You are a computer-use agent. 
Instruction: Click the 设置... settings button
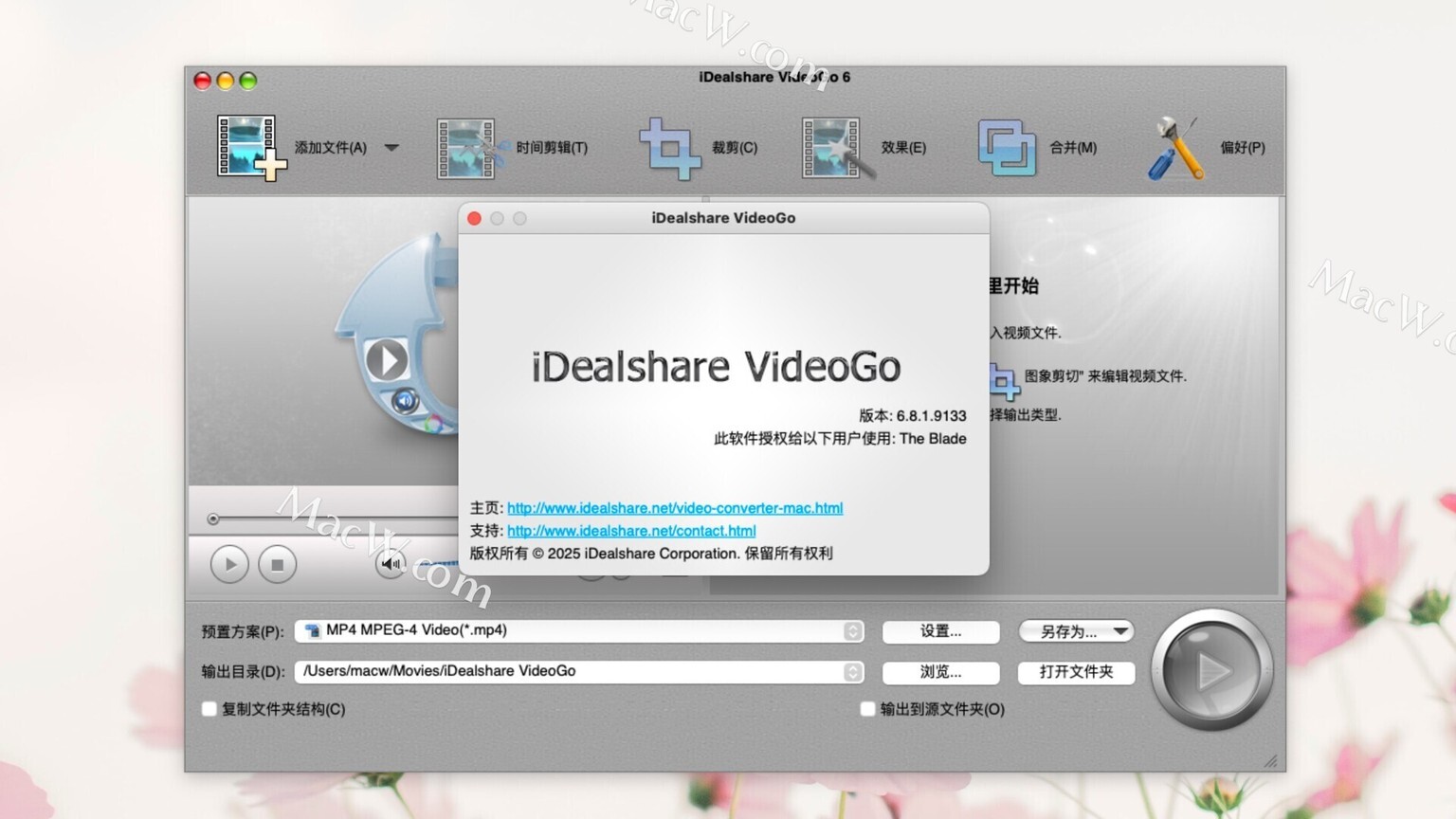940,631
